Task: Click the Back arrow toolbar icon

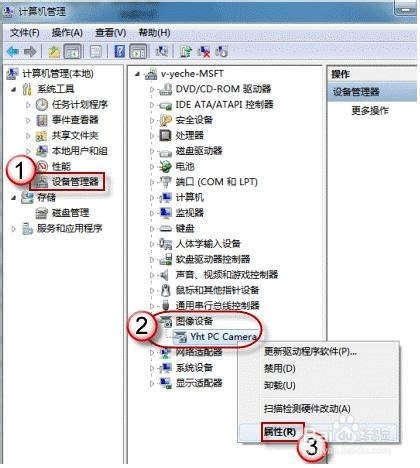Action: pos(13,51)
